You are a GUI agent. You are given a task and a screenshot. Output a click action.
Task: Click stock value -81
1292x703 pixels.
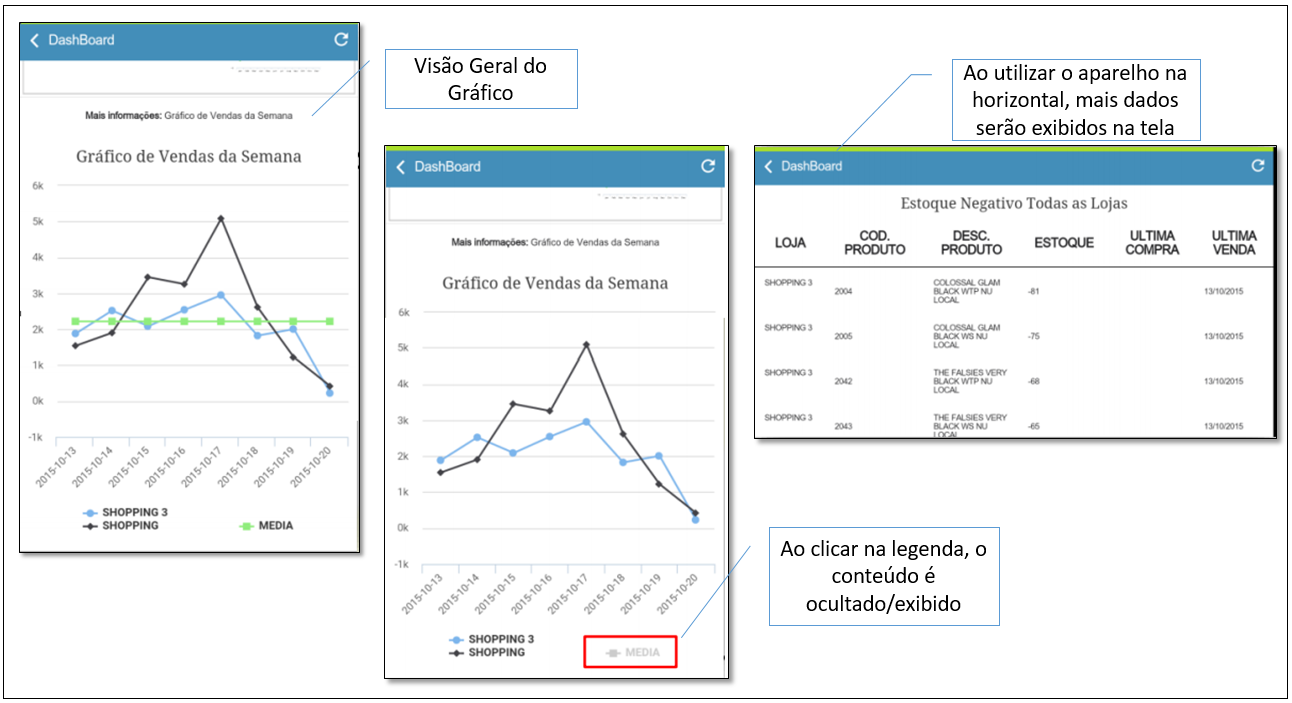1034,291
